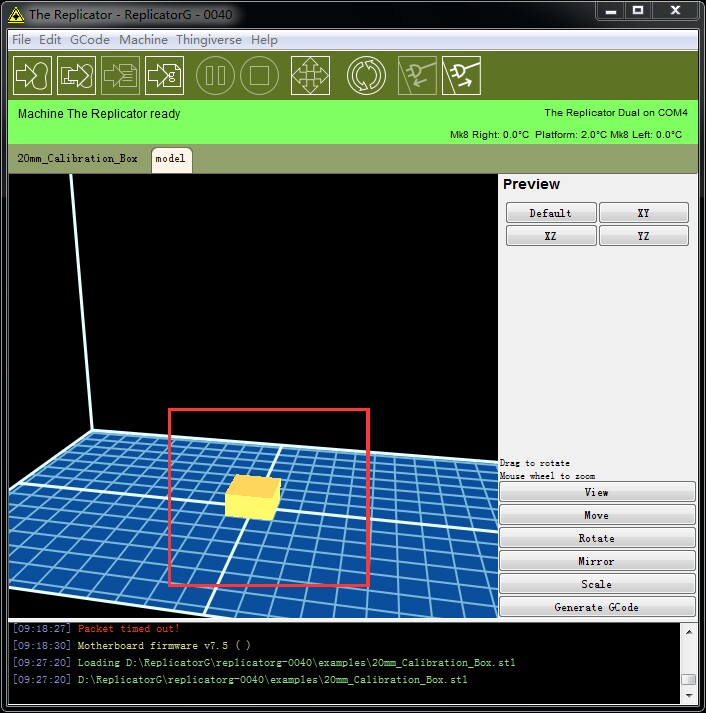Open the Edit menu
Screen dimensions: 706x713
[50, 40]
